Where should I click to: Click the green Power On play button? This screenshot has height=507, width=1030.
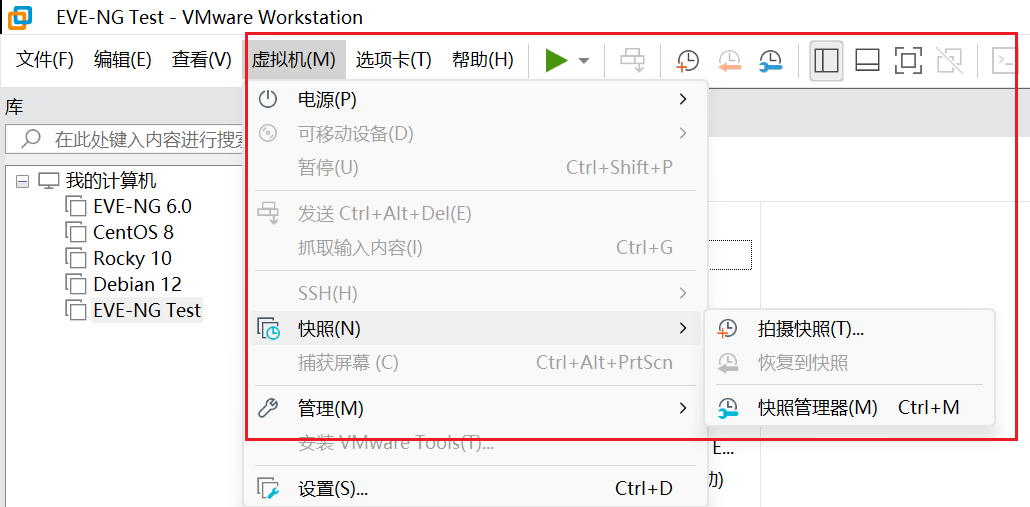point(556,60)
